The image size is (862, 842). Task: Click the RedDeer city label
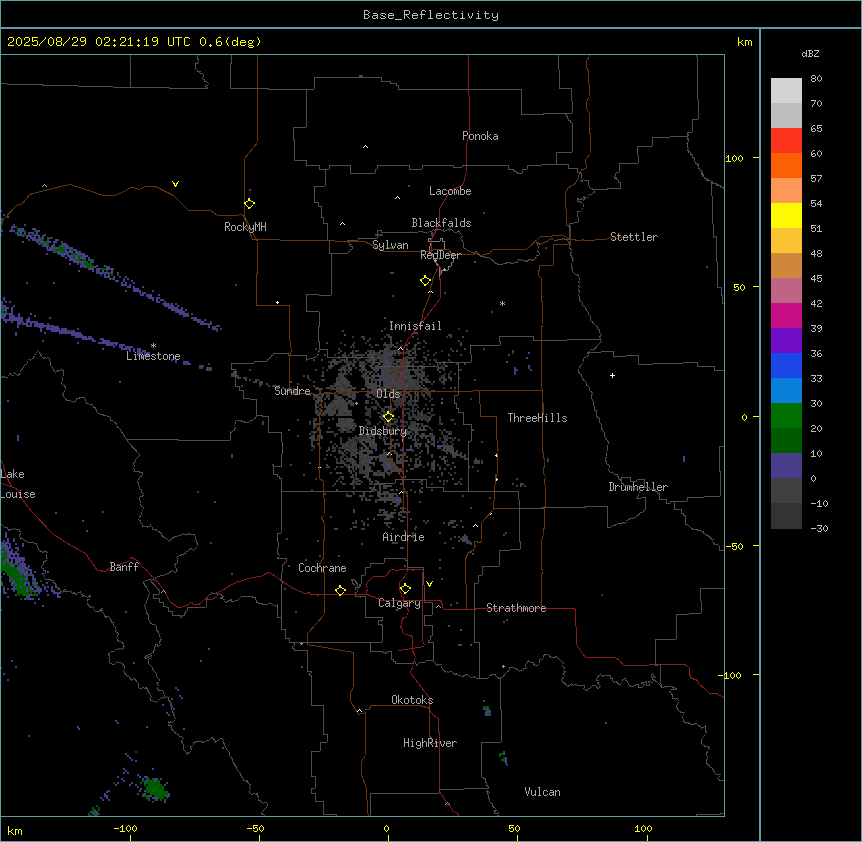point(440,255)
